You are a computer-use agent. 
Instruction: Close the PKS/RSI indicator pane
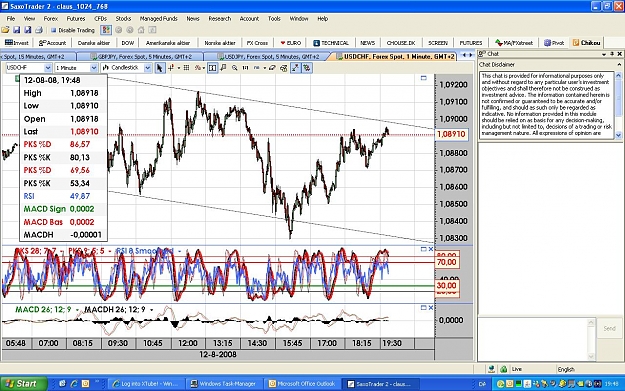point(430,249)
